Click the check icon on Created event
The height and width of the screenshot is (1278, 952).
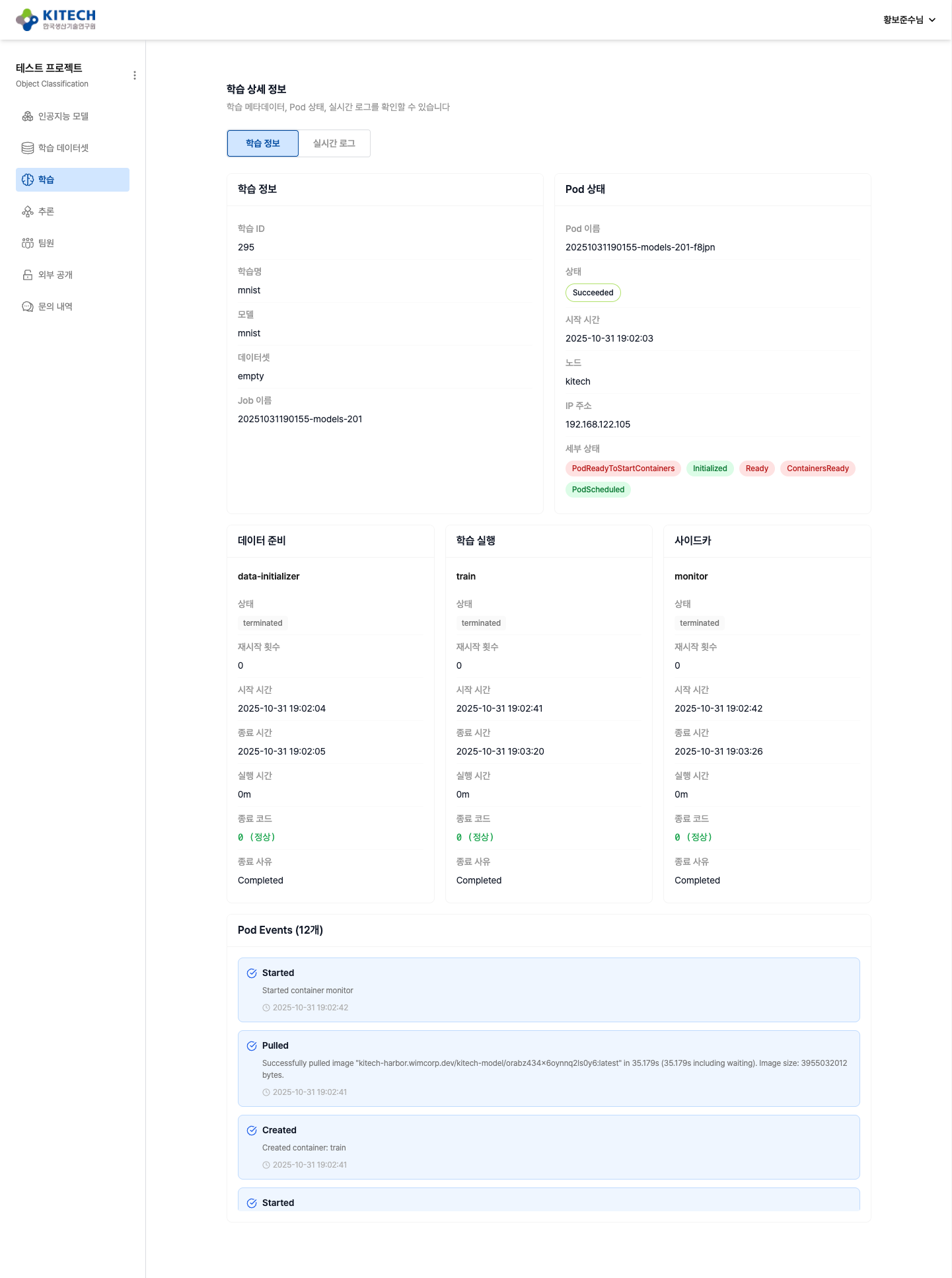click(x=252, y=1131)
